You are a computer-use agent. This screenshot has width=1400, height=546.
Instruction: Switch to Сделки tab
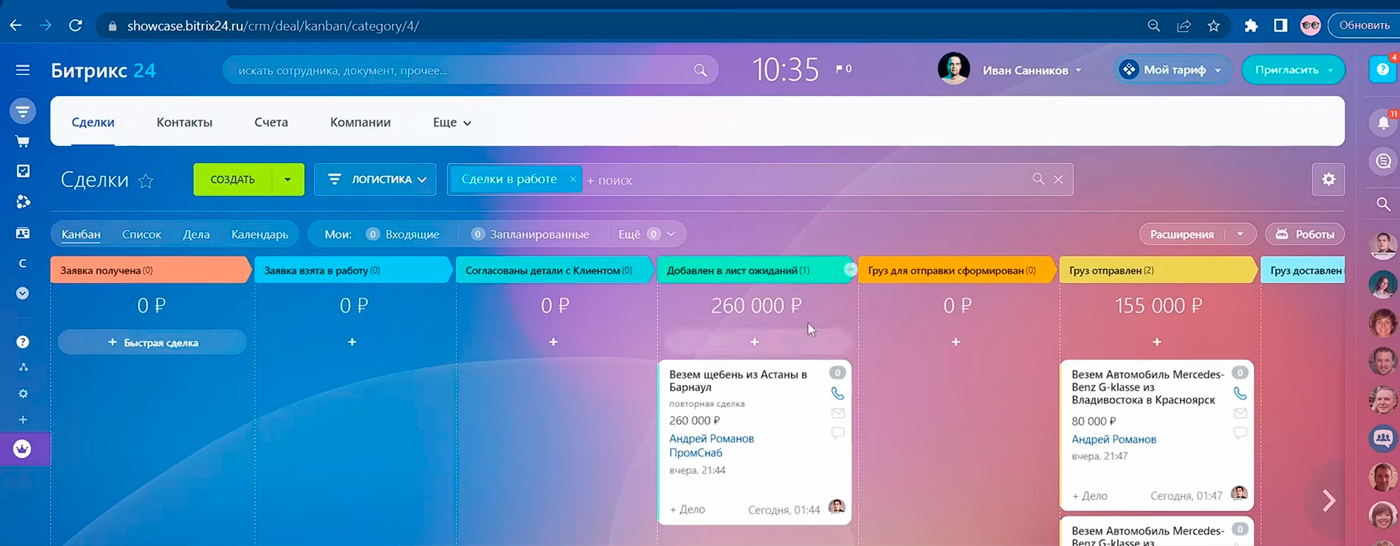click(93, 123)
